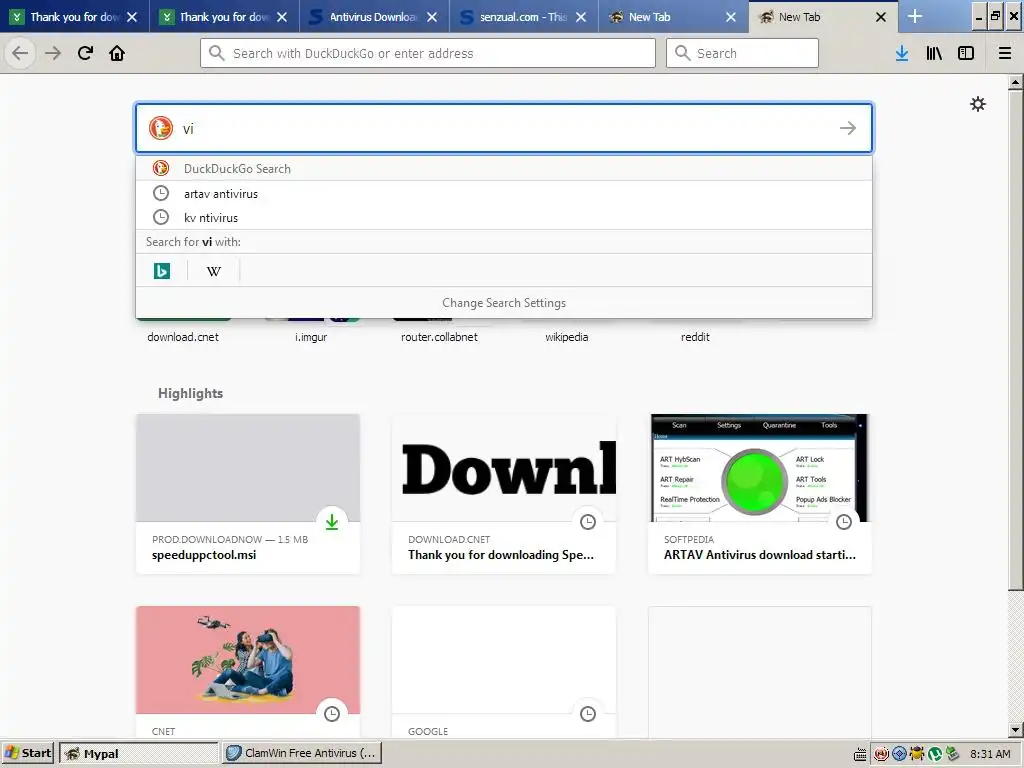This screenshot has width=1024, height=768.
Task: Open the speeduppctool.msi highlight card
Action: click(x=248, y=494)
